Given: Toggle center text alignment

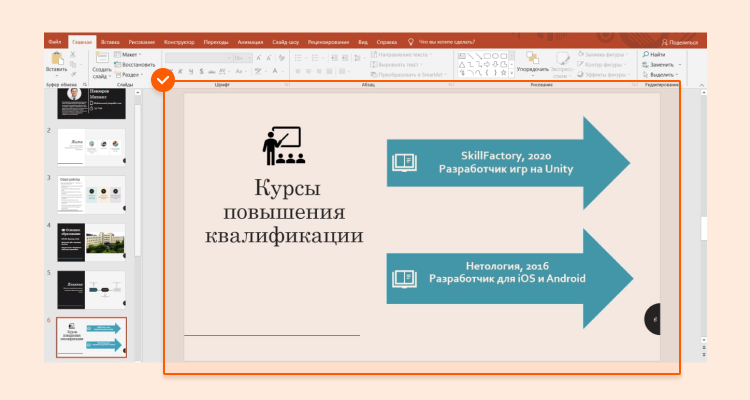Looking at the screenshot, I should 309,71.
